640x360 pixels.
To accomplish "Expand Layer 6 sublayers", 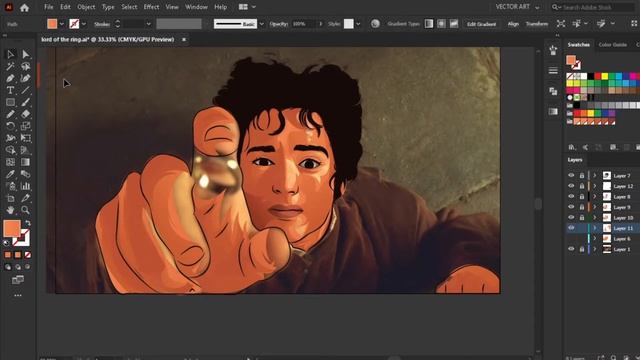I will (595, 239).
